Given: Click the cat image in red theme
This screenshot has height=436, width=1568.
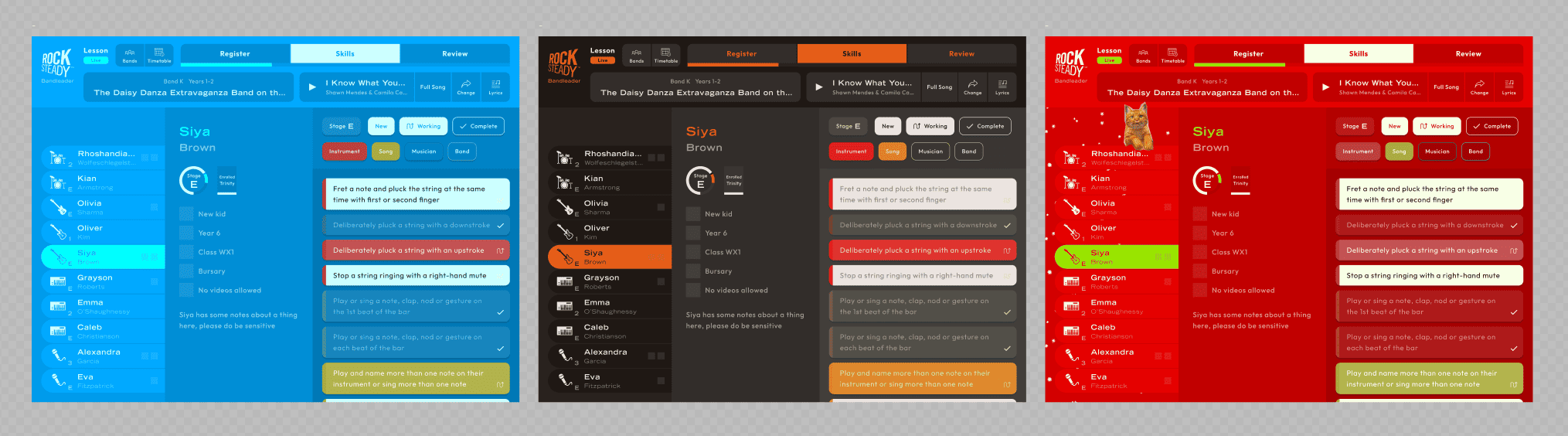Looking at the screenshot, I should (x=1137, y=126).
